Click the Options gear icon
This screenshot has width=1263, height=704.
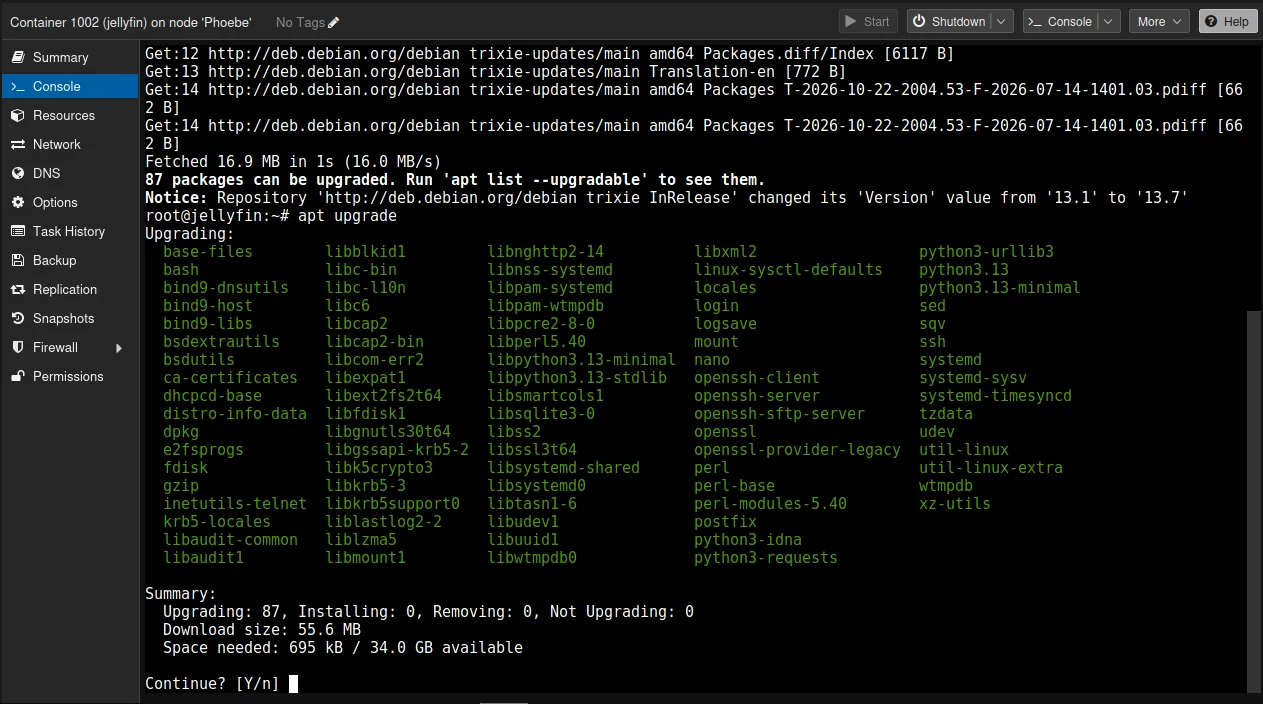click(x=17, y=202)
